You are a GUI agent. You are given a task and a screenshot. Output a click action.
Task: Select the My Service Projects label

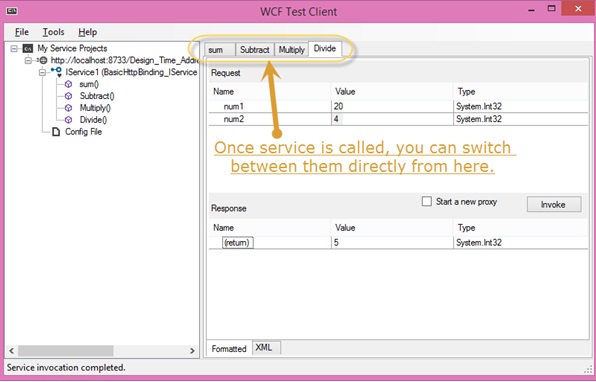72,48
